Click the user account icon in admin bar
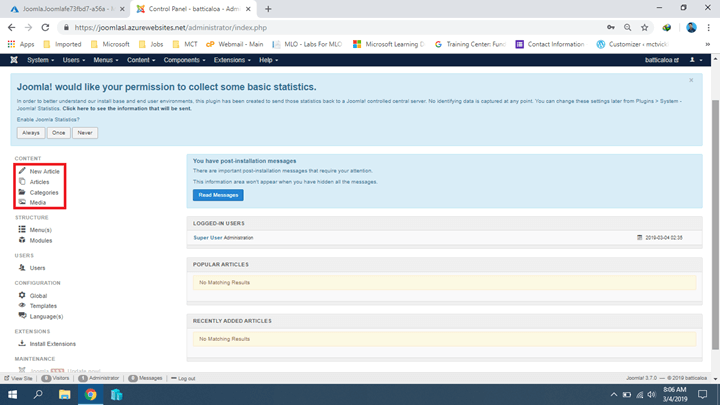The image size is (720, 405). (x=692, y=60)
